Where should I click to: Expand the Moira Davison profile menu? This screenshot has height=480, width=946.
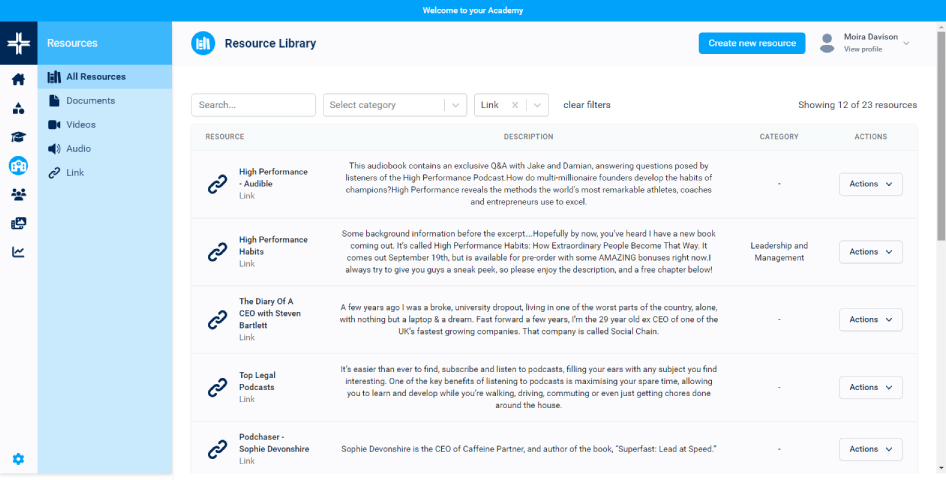coord(906,43)
